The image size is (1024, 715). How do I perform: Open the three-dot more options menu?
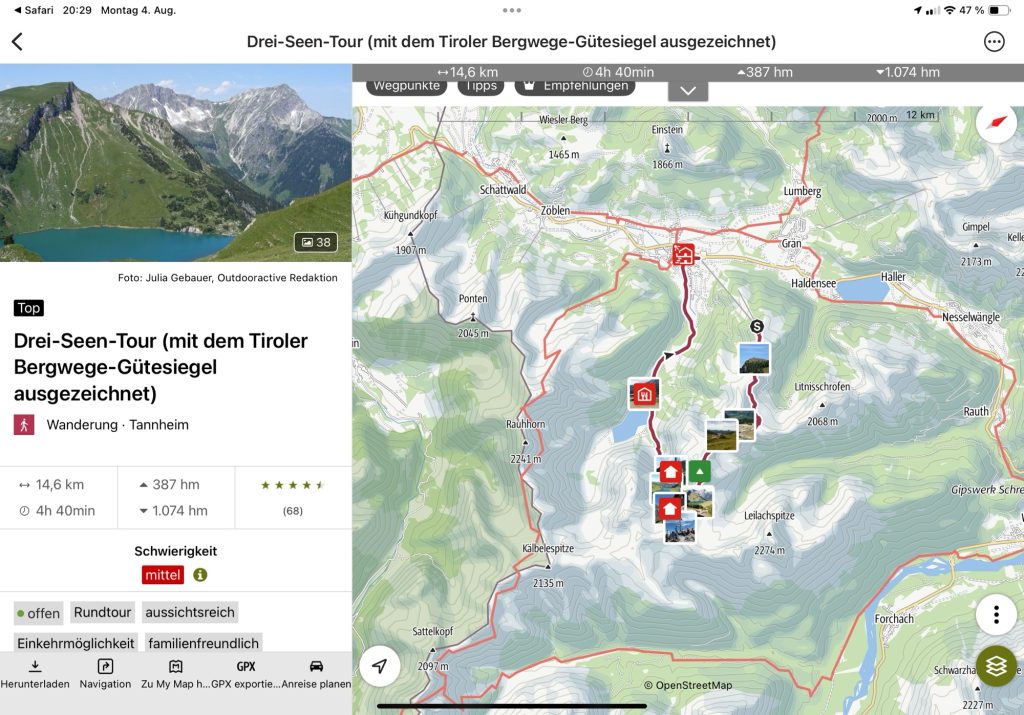click(994, 42)
